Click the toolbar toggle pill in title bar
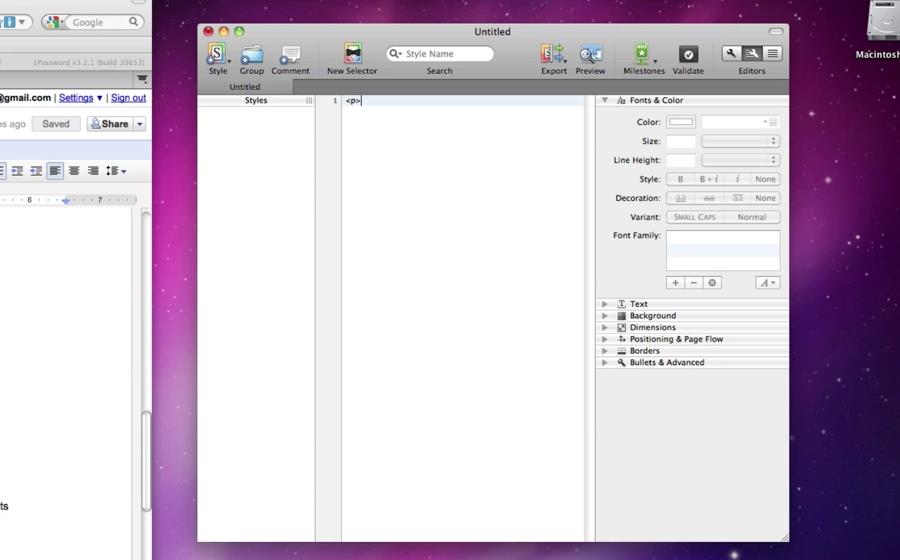The width and height of the screenshot is (900, 560). coord(775,32)
